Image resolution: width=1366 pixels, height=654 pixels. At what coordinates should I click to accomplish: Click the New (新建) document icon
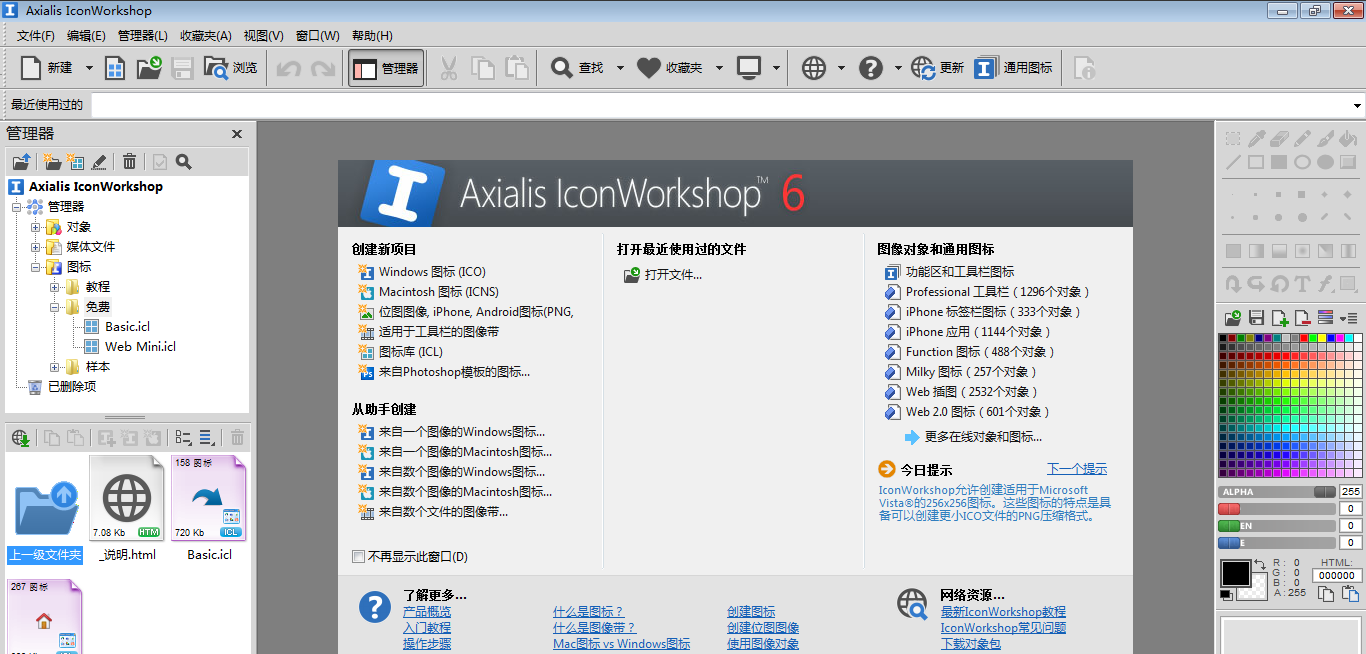point(32,68)
